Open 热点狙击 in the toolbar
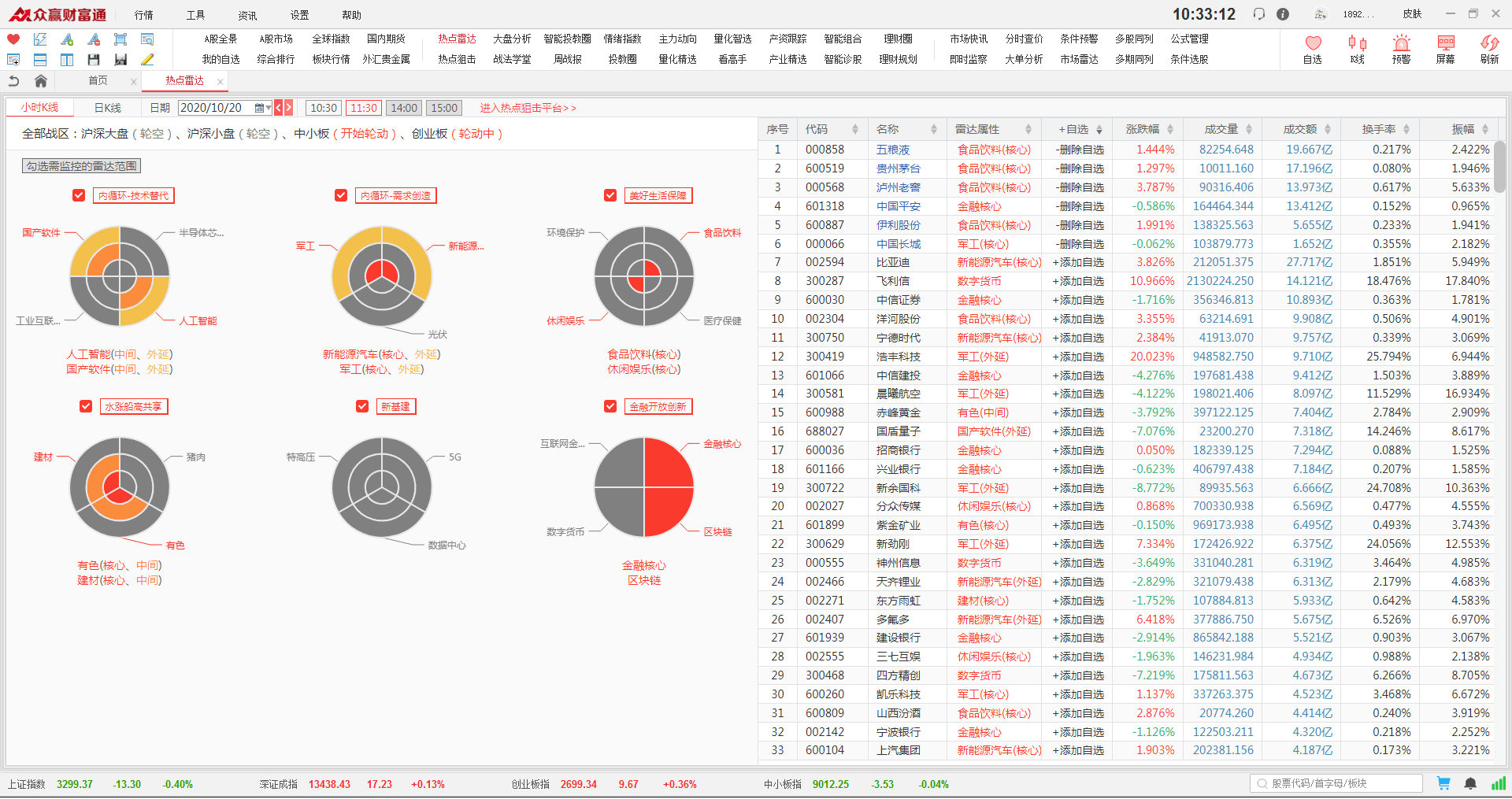 tap(458, 59)
